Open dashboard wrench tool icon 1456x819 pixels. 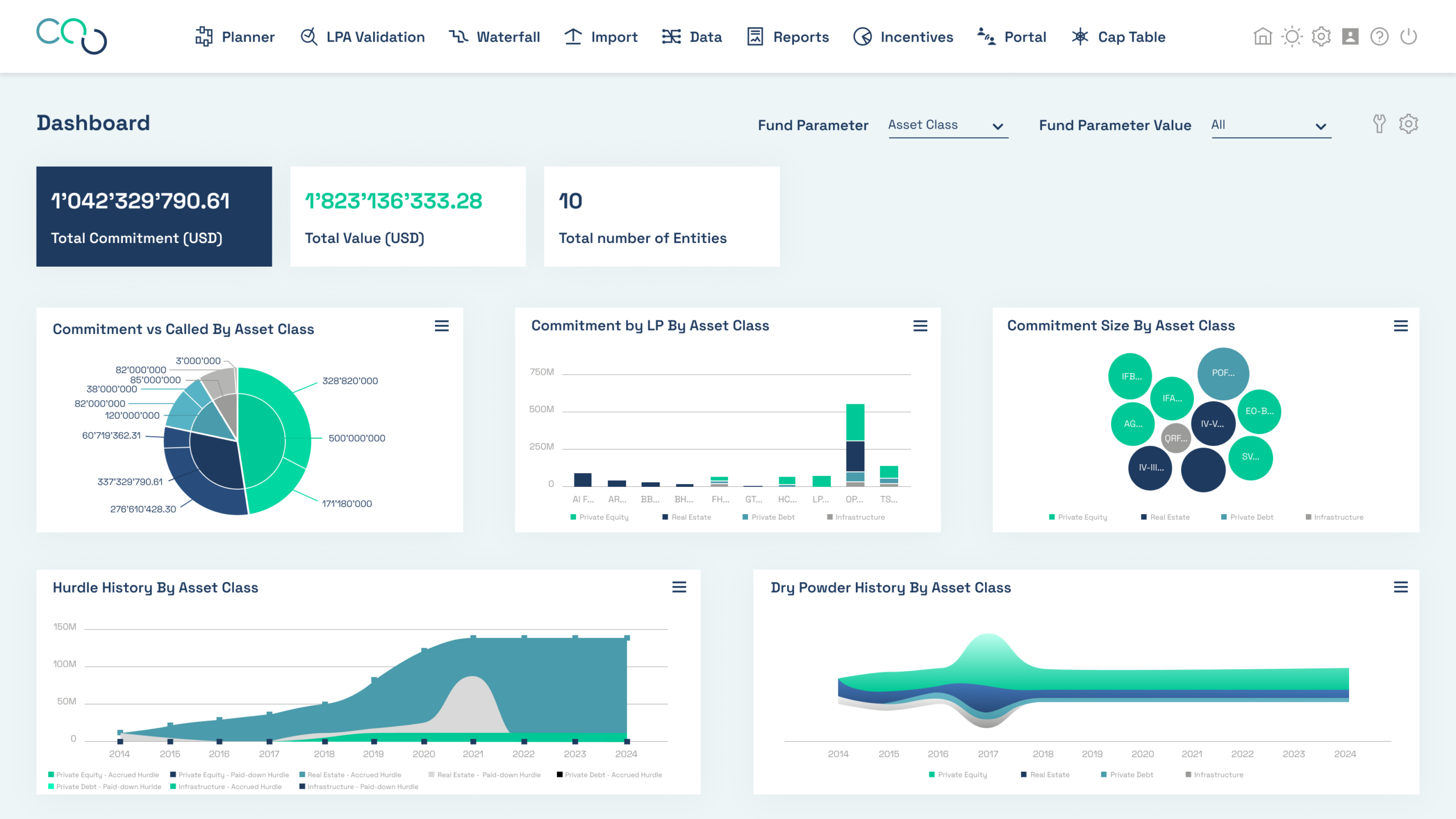[x=1379, y=123]
